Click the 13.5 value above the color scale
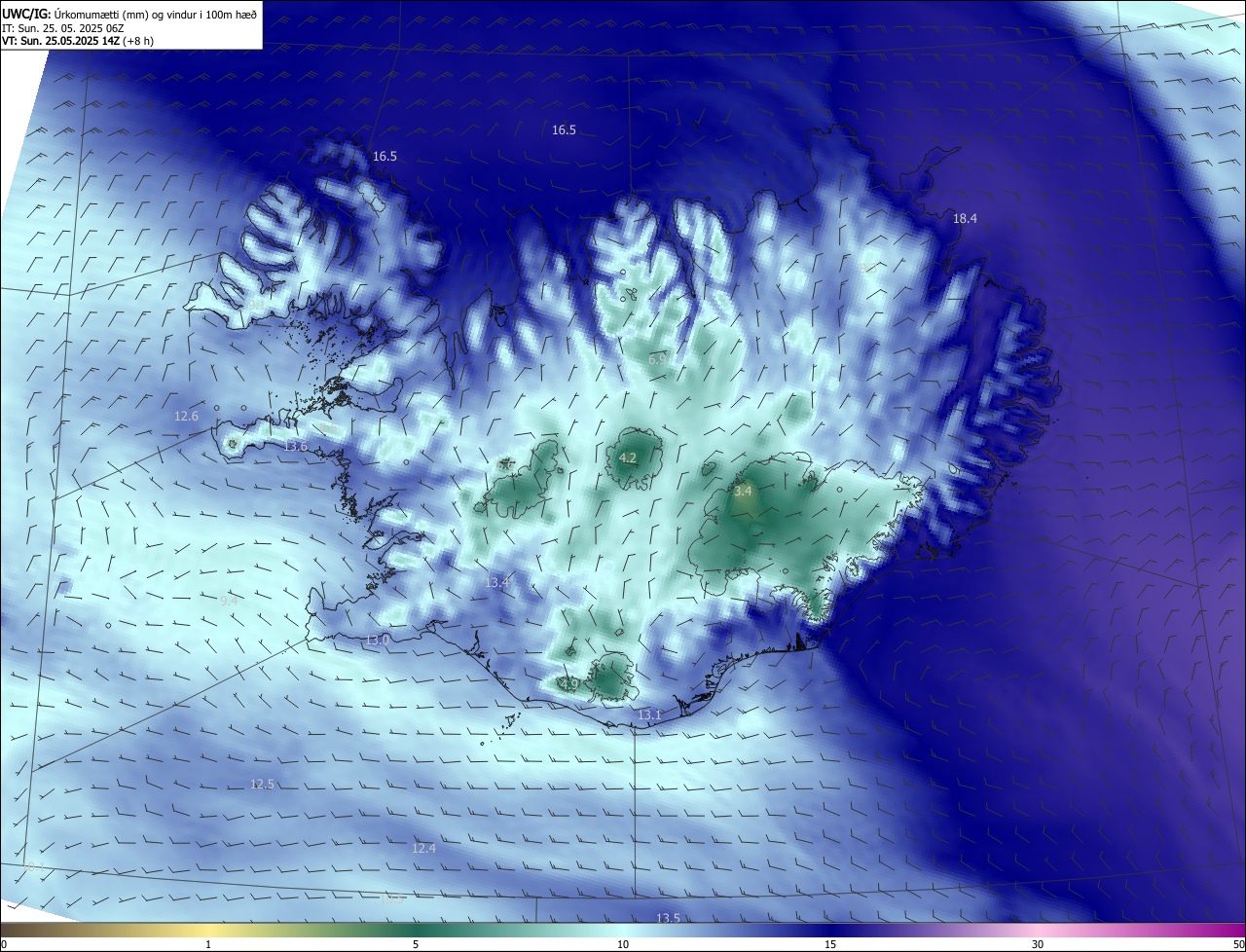The height and width of the screenshot is (952, 1246). [668, 918]
